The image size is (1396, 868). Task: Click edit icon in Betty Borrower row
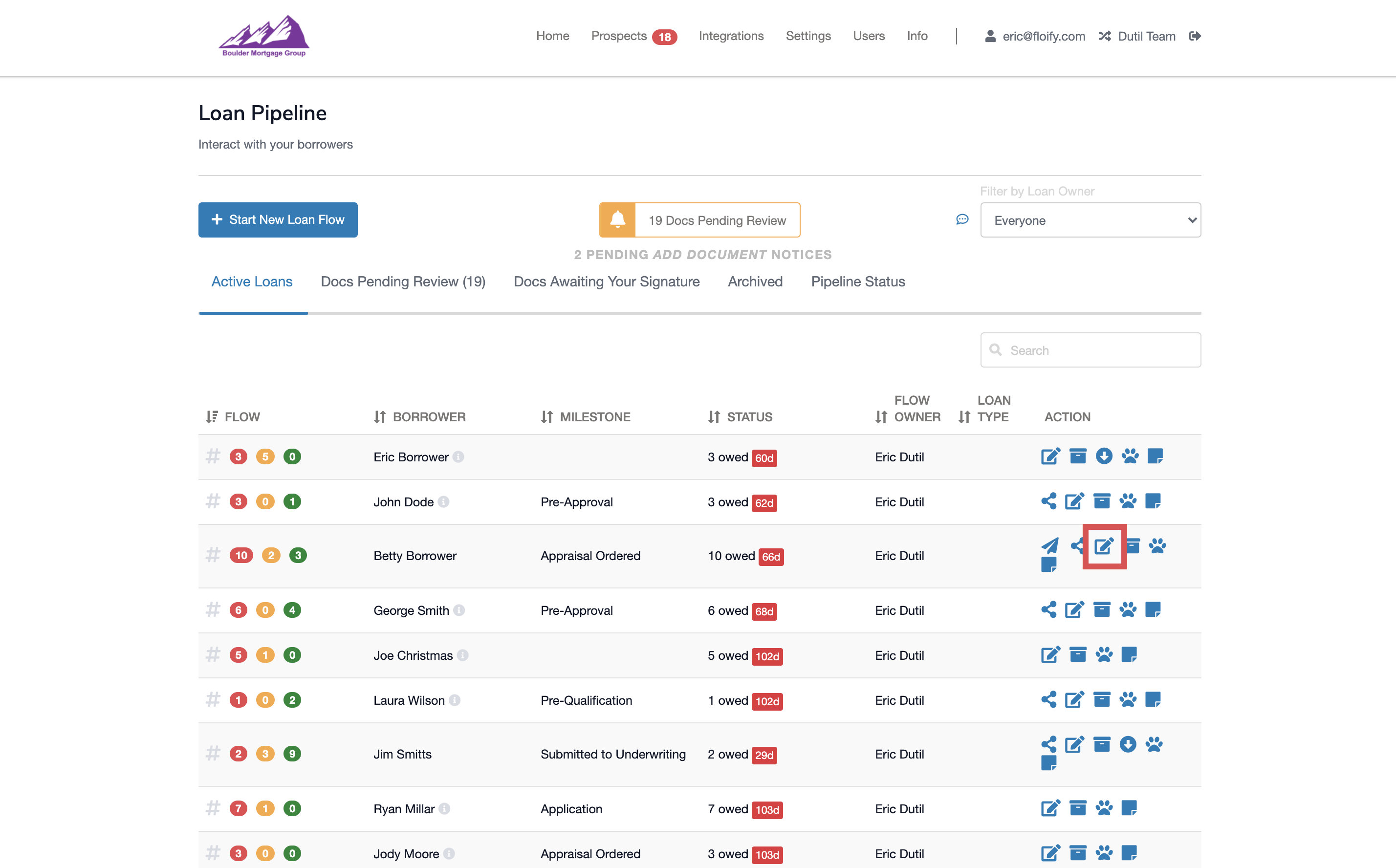tap(1104, 546)
